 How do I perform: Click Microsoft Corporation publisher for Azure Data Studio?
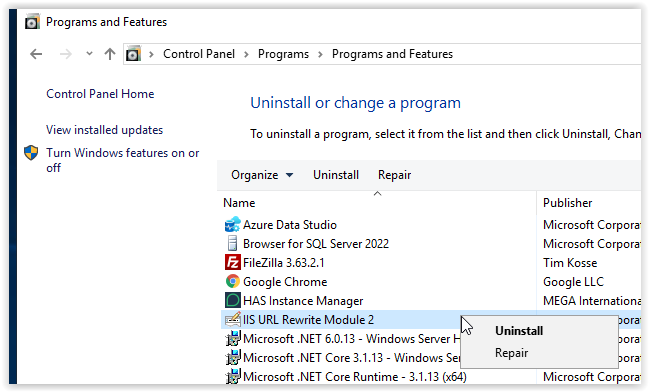click(x=592, y=225)
